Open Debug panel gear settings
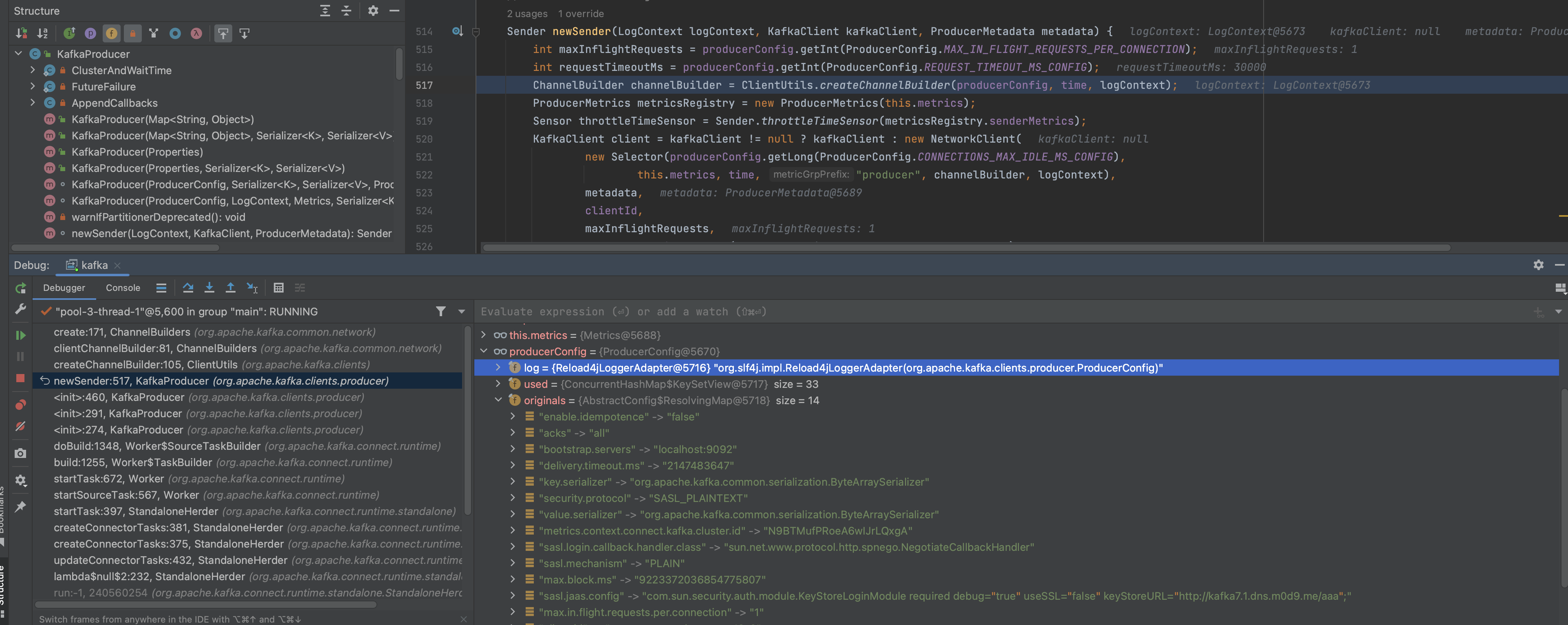Screen dimensions: 1568x625 pos(1539,265)
